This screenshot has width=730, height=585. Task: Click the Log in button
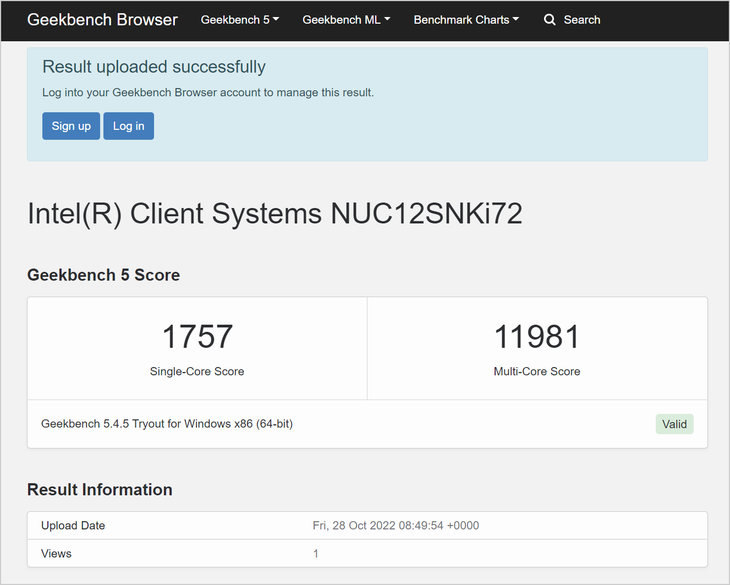pos(128,126)
